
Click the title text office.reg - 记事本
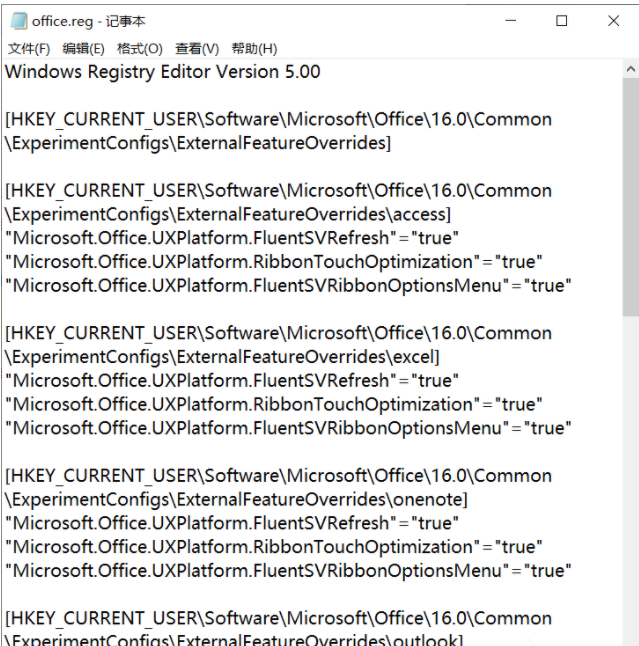pyautogui.click(x=89, y=21)
